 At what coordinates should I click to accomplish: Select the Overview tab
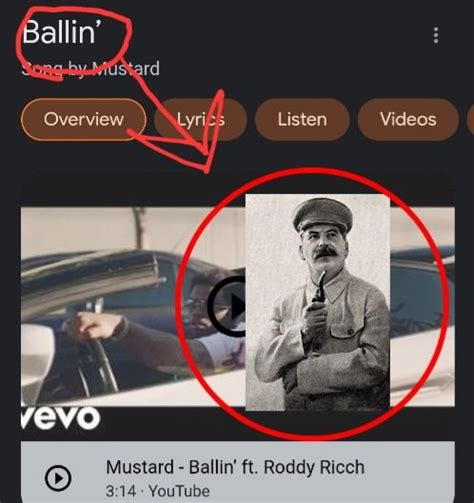(84, 119)
